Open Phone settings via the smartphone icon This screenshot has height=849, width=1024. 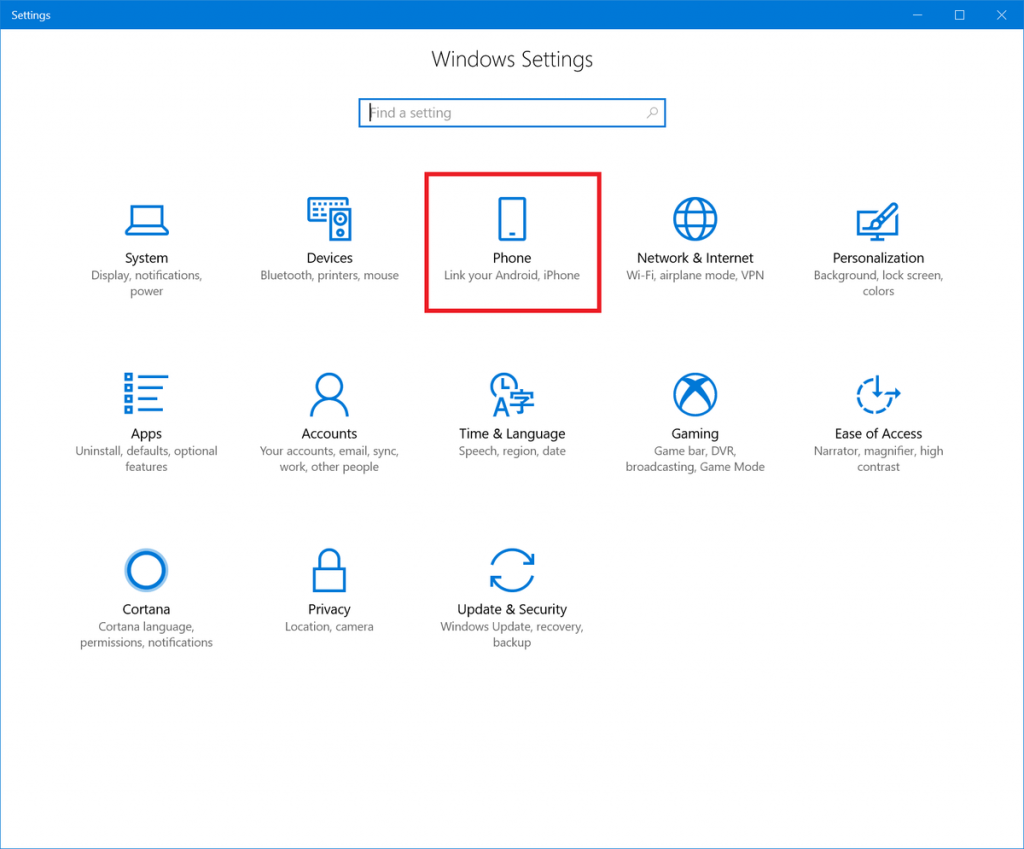pos(512,218)
